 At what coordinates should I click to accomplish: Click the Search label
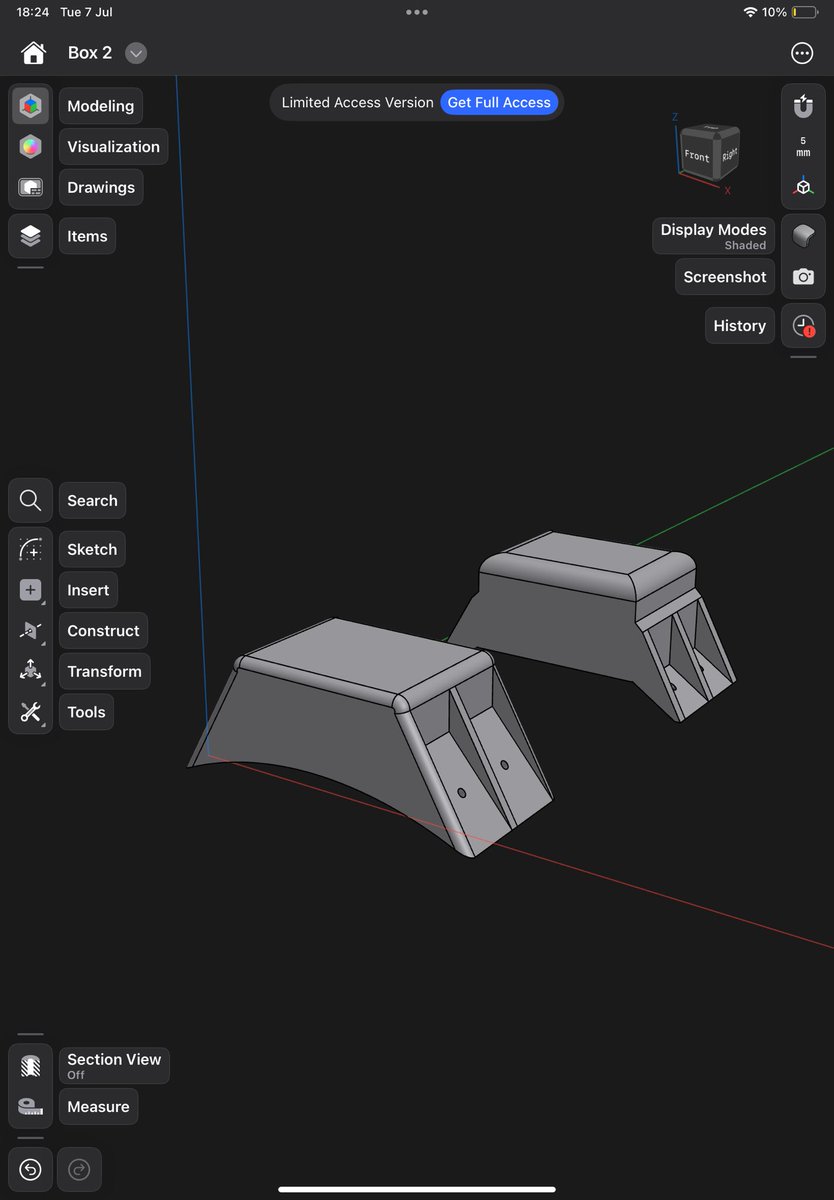tap(92, 501)
